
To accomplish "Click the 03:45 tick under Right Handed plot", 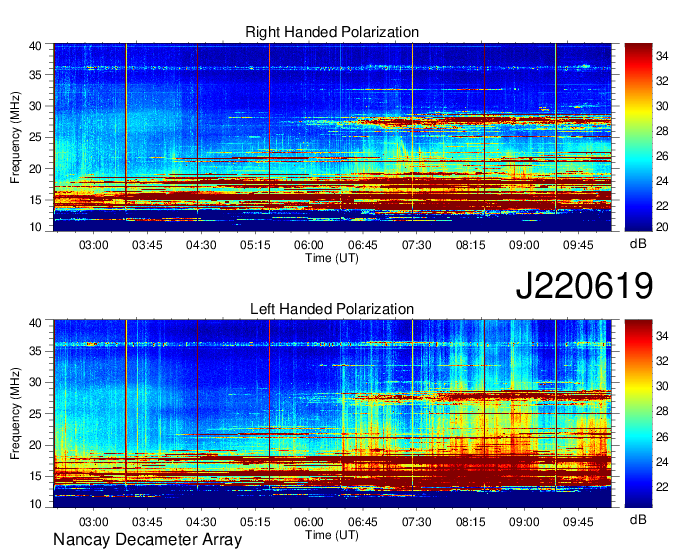I will [147, 245].
